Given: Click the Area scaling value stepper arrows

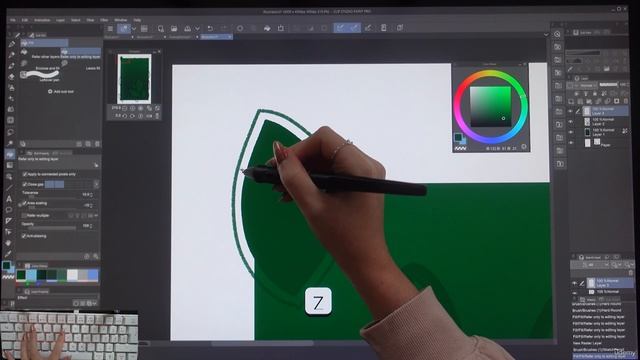Looking at the screenshot, I should point(91,205).
